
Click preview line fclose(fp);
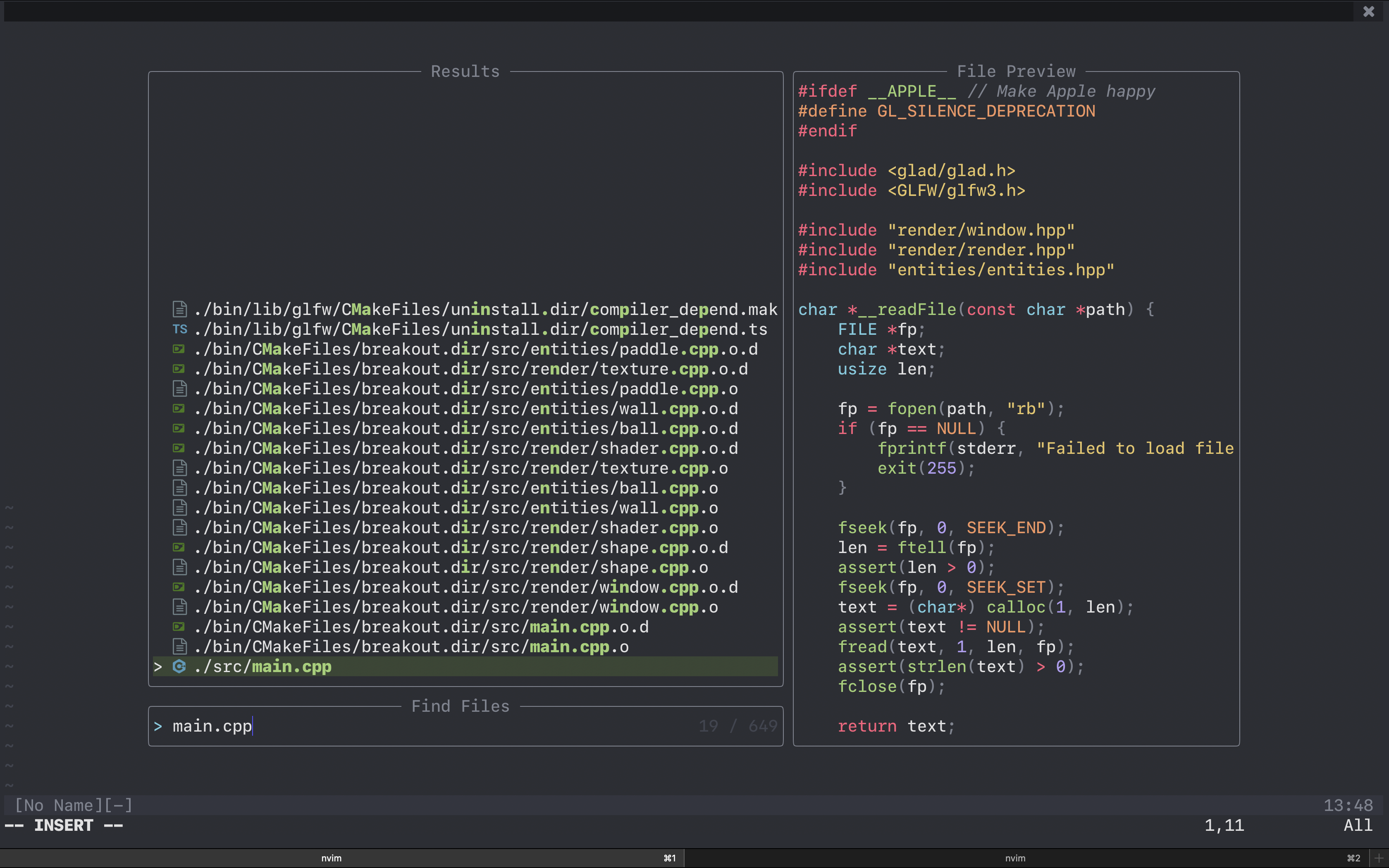coord(891,687)
